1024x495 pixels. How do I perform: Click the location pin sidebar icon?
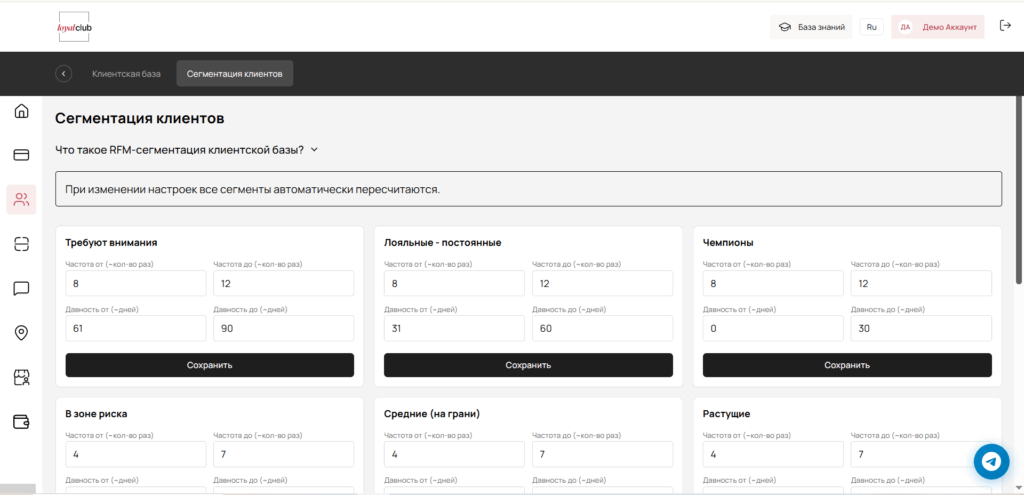[x=21, y=333]
